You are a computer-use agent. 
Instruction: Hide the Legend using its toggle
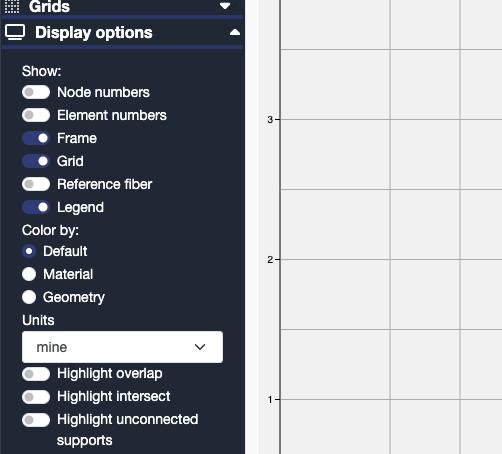click(x=36, y=207)
